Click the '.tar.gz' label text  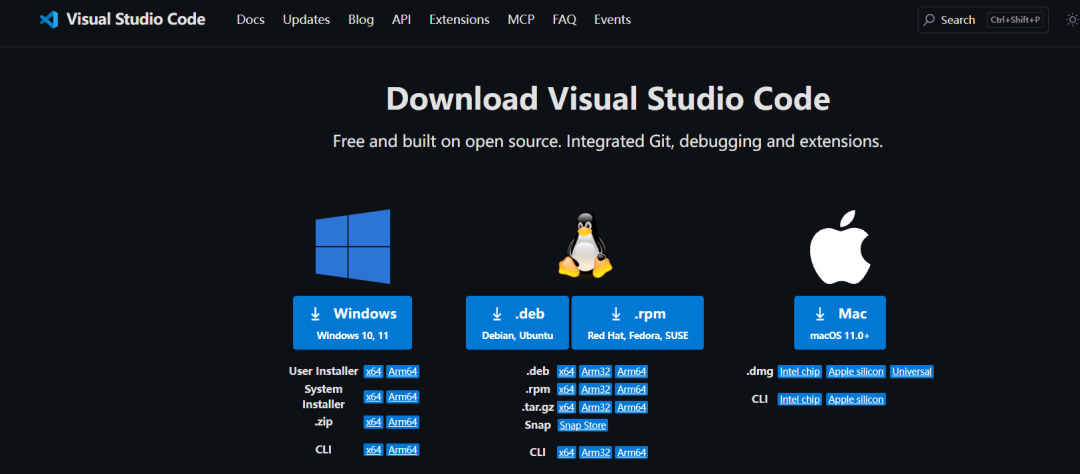pyautogui.click(x=538, y=407)
